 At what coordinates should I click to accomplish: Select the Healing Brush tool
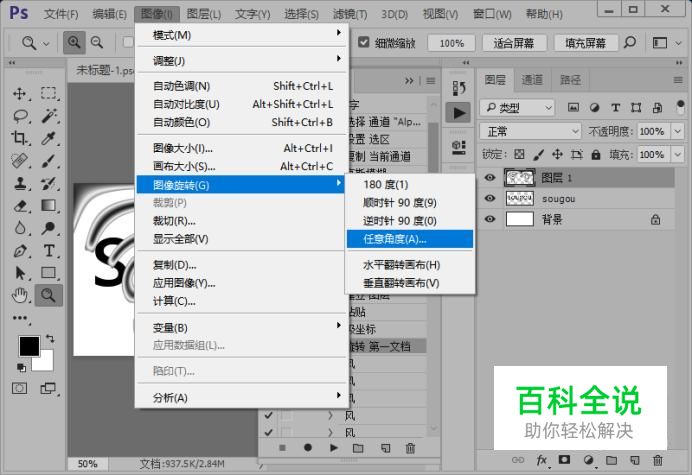click(x=19, y=161)
